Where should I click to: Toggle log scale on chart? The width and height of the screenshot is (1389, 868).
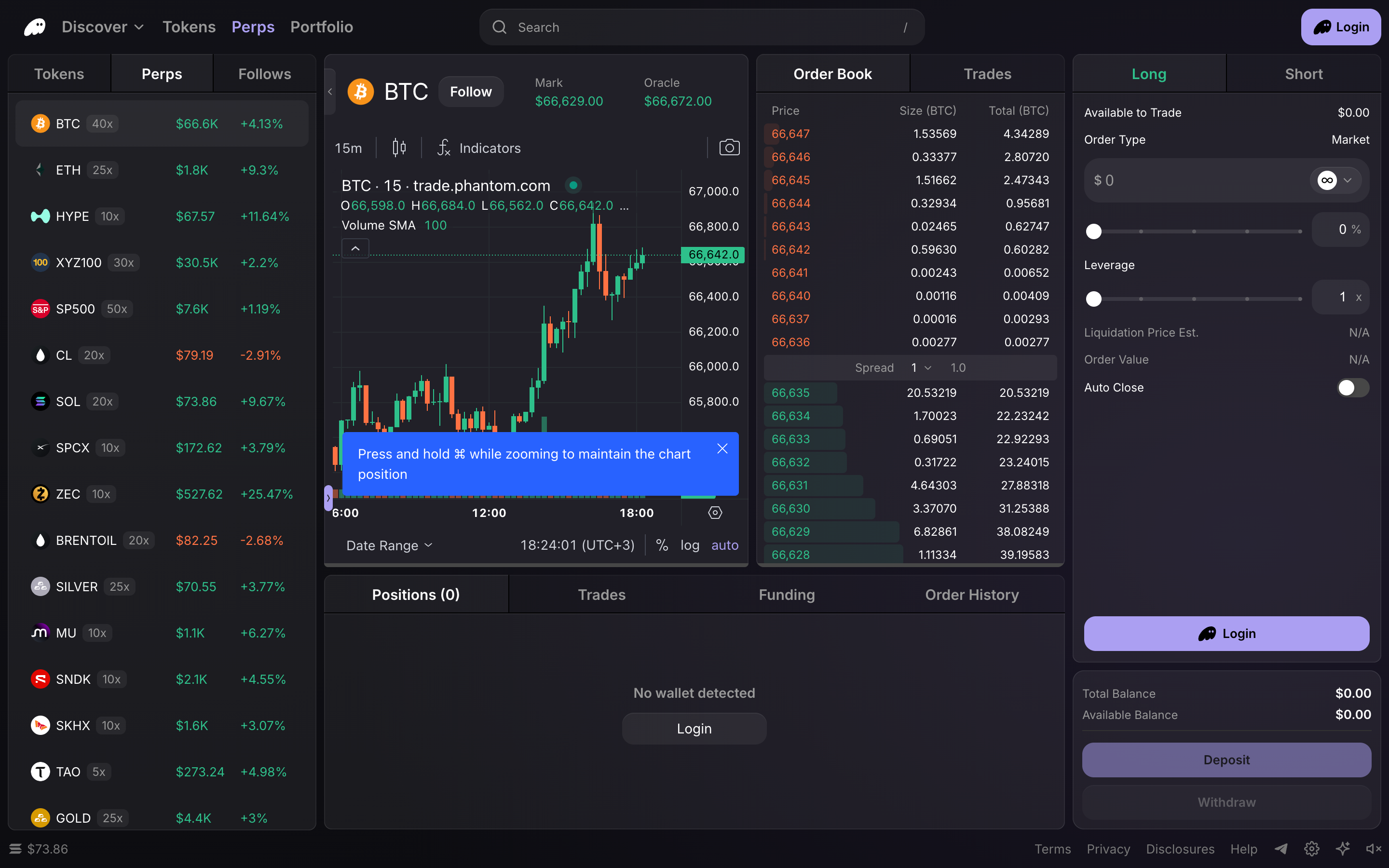click(690, 545)
